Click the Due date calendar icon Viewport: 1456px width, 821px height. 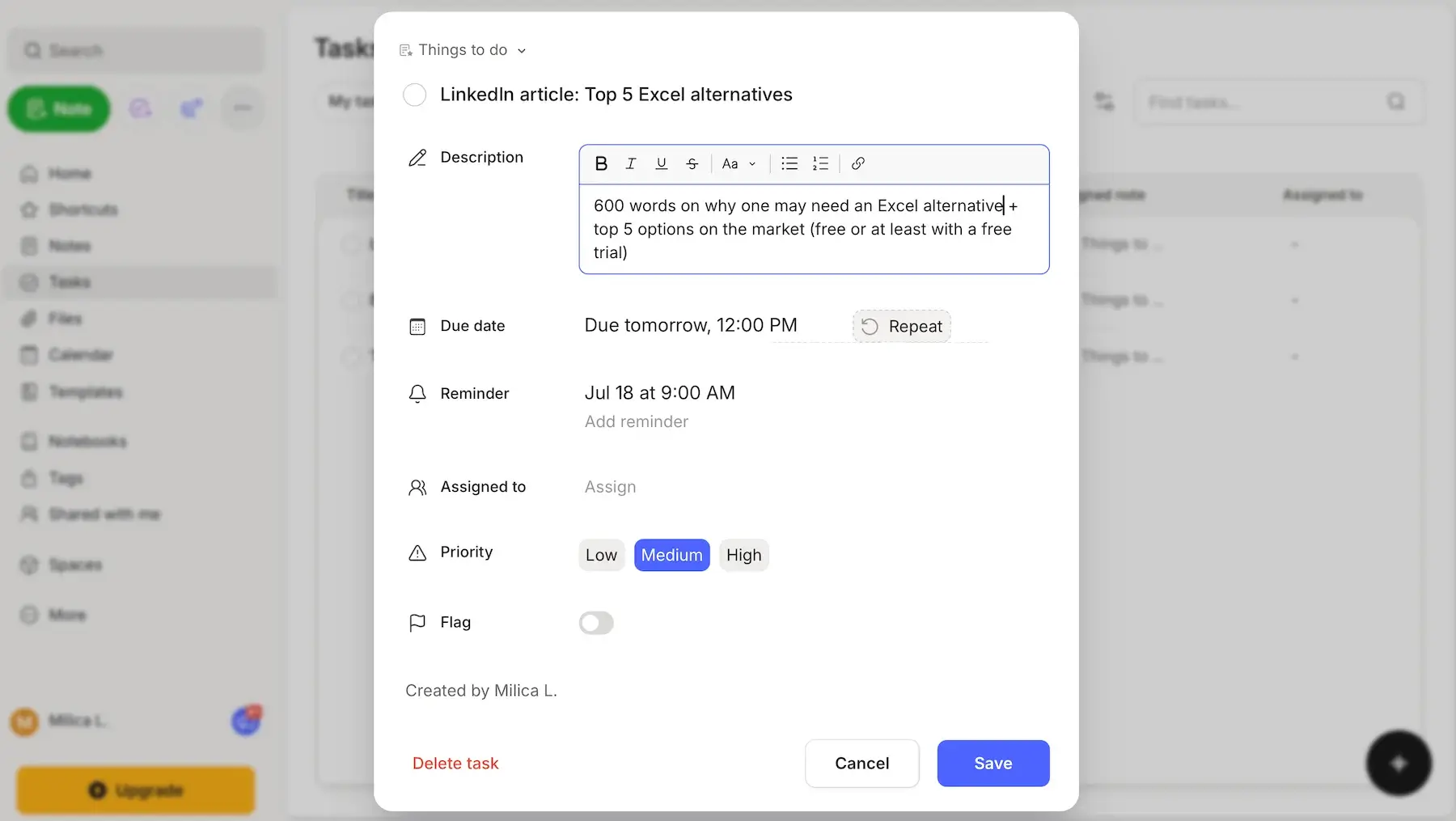tap(417, 327)
